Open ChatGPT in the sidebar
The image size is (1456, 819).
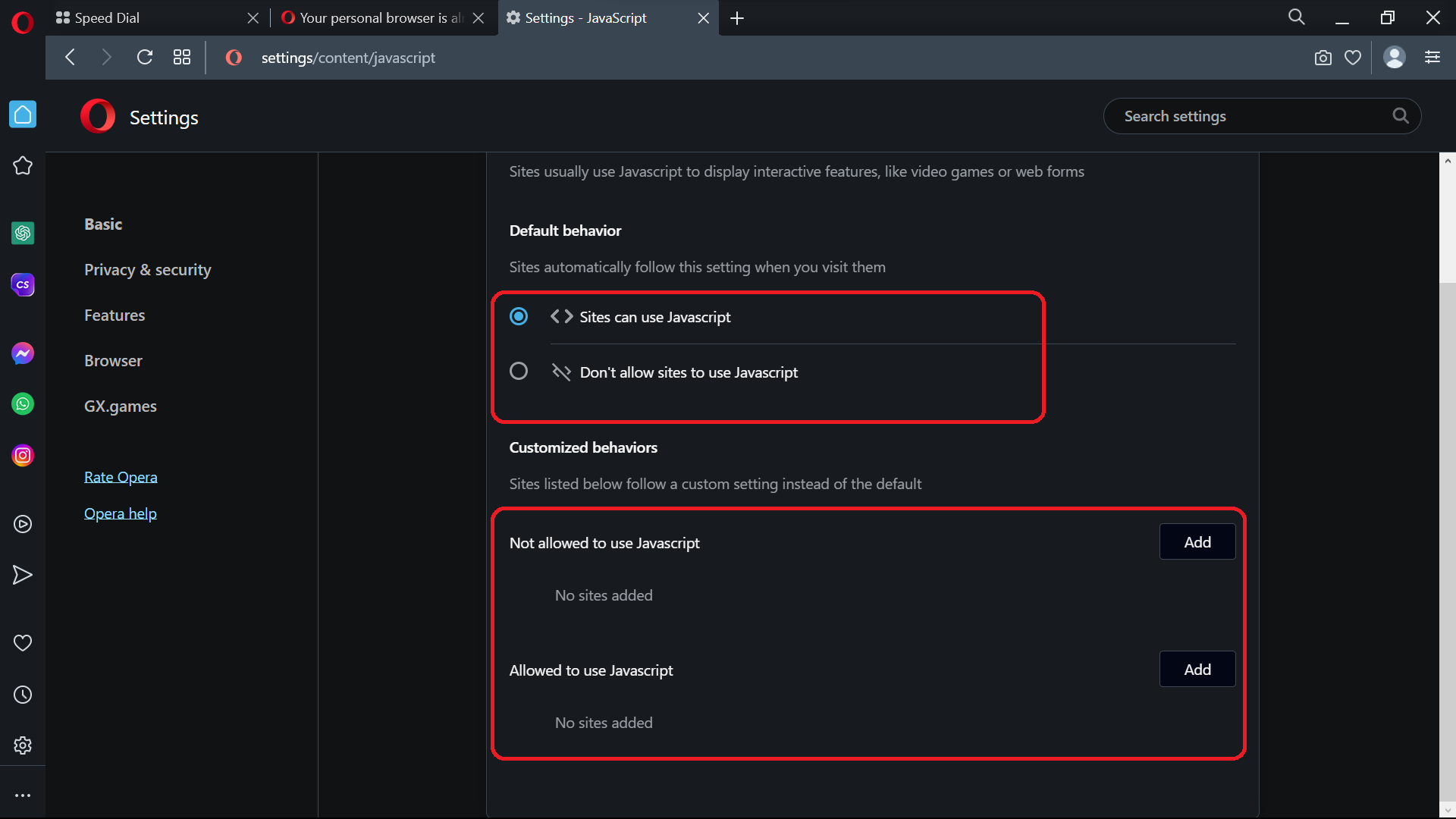tap(23, 233)
